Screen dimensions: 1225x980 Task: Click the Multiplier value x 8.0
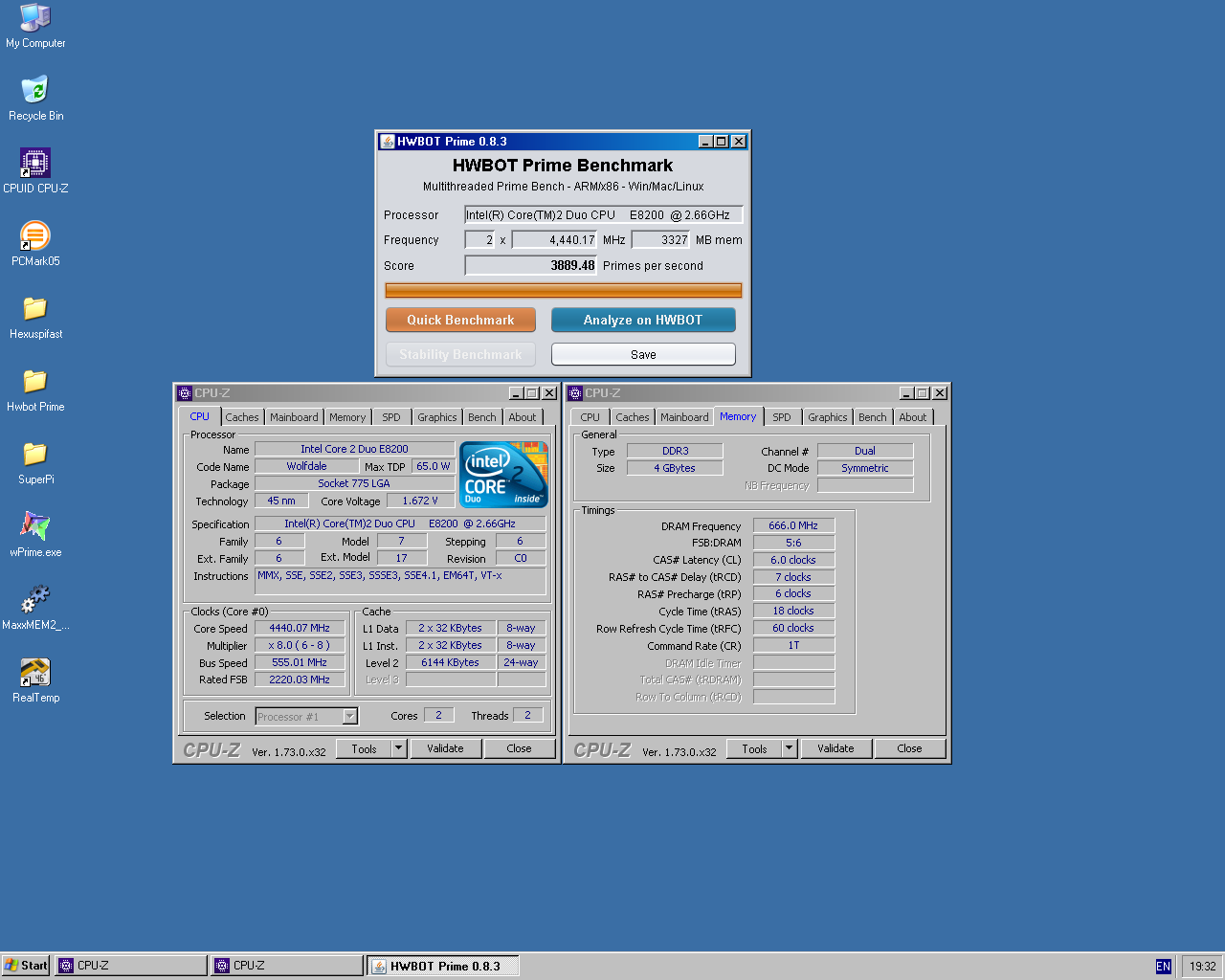point(300,645)
